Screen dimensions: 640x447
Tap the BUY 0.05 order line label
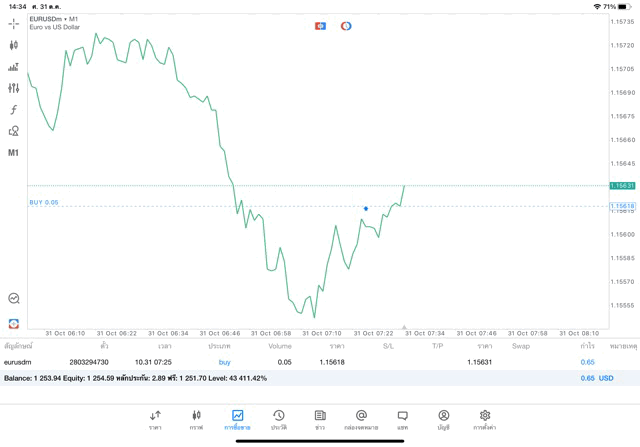click(x=44, y=202)
